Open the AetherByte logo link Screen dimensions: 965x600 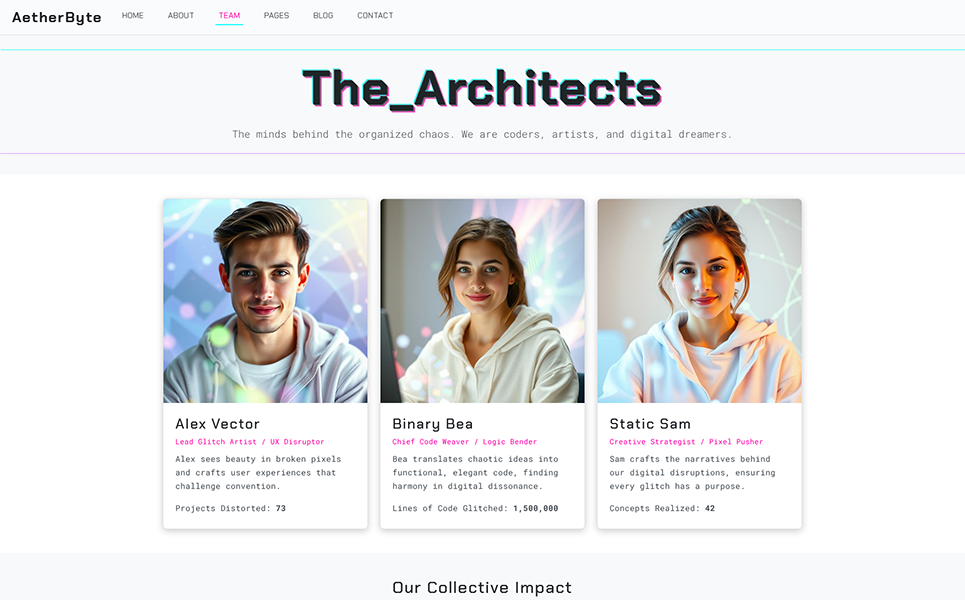[x=57, y=17]
